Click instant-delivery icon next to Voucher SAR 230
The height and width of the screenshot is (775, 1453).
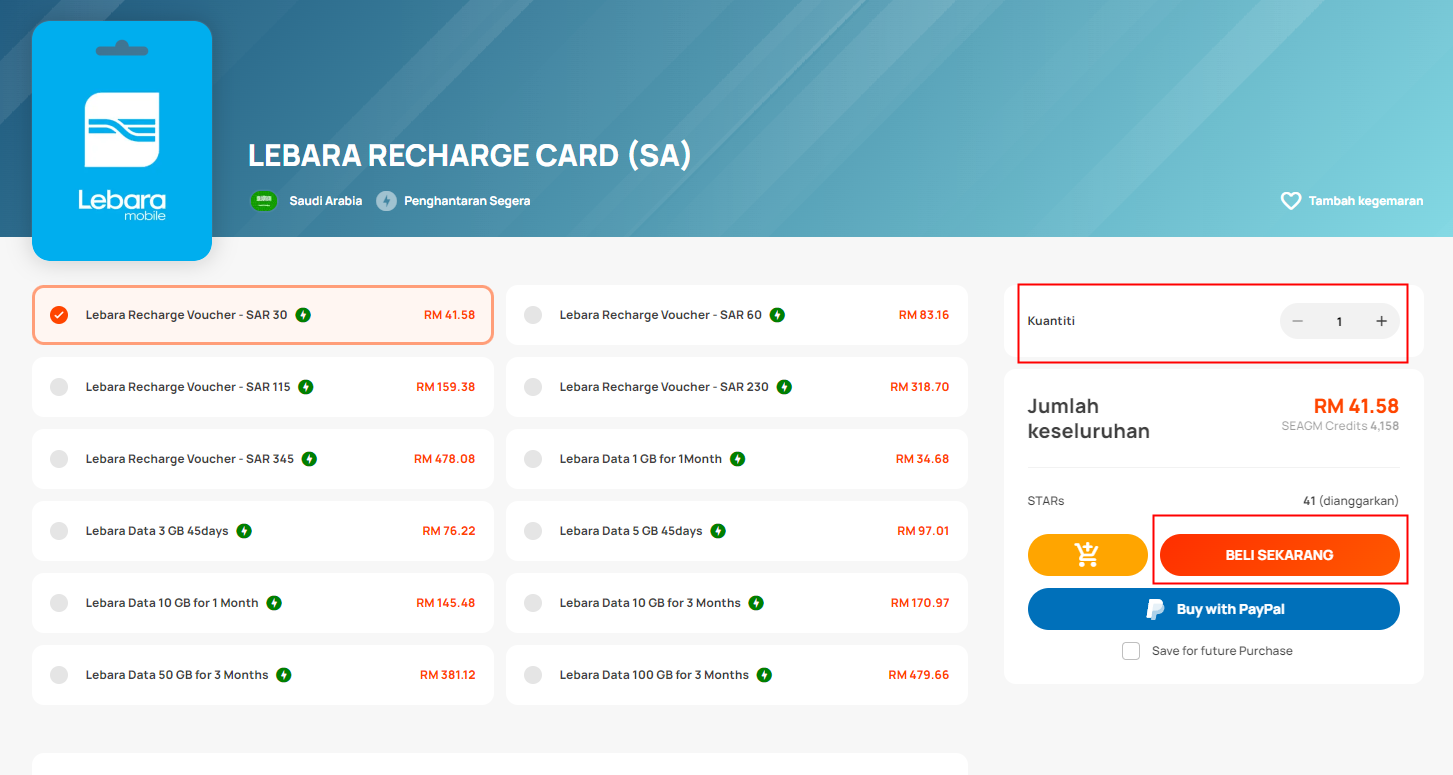[x=784, y=387]
